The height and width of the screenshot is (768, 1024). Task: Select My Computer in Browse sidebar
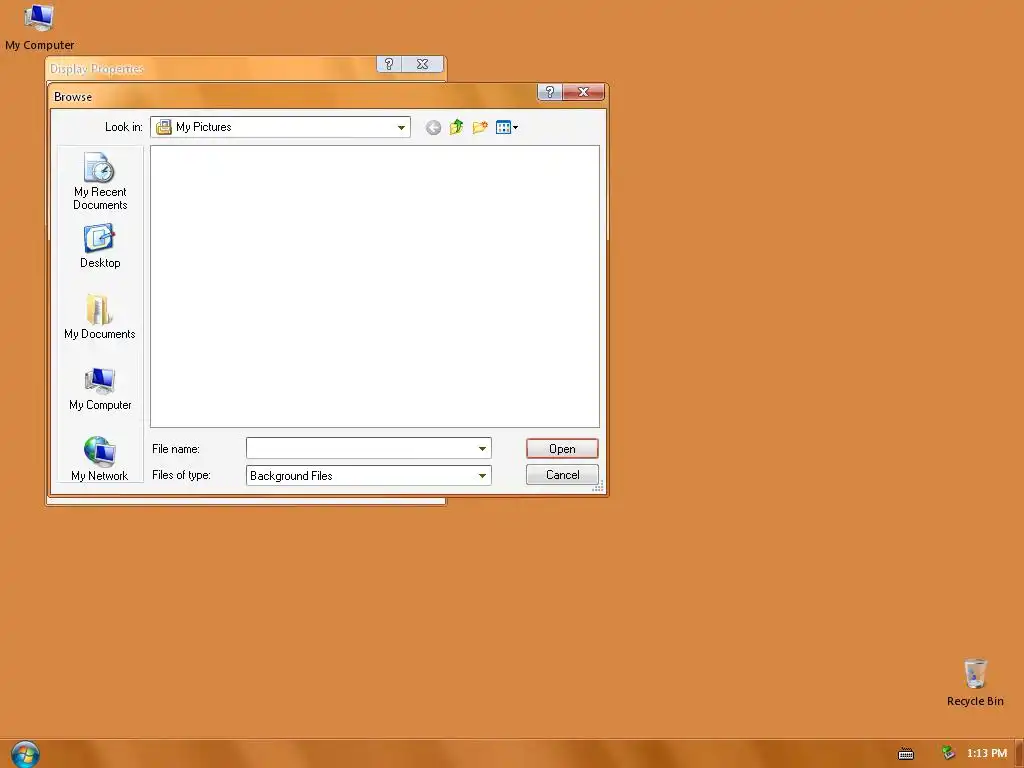pos(100,389)
